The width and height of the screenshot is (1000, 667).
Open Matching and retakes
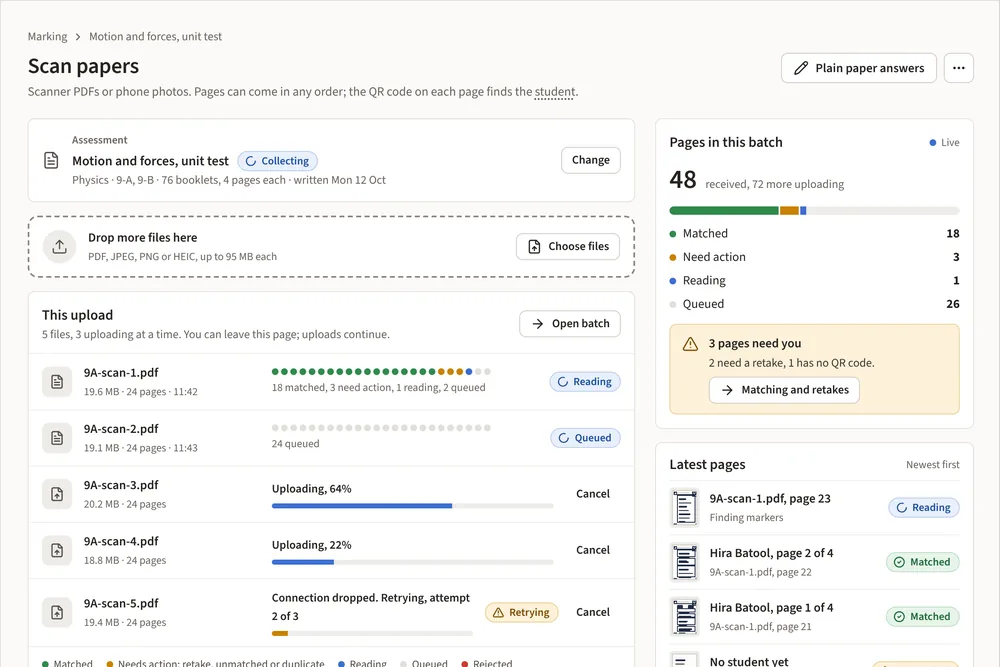(x=784, y=390)
